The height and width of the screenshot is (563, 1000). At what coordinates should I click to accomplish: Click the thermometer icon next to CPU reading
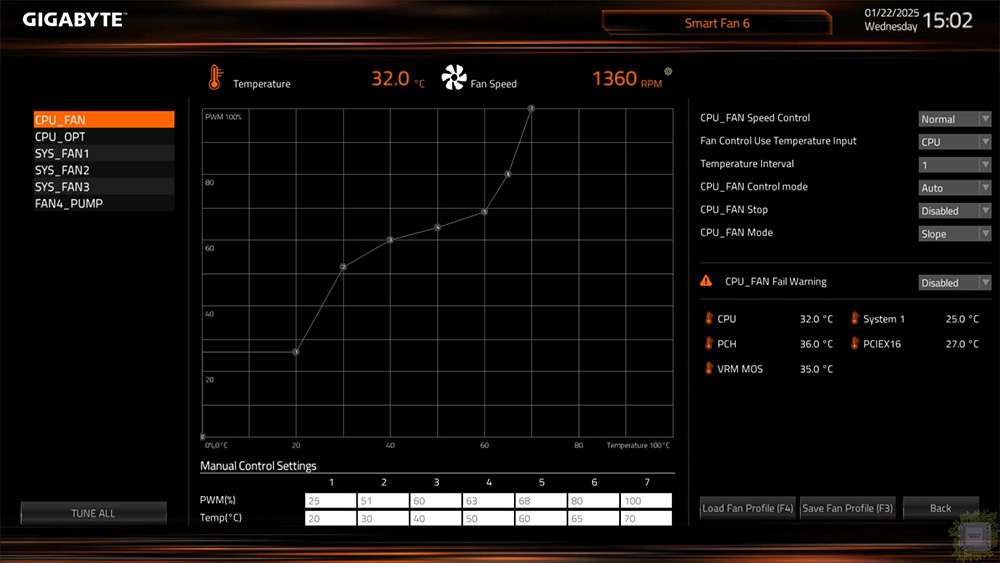(709, 318)
